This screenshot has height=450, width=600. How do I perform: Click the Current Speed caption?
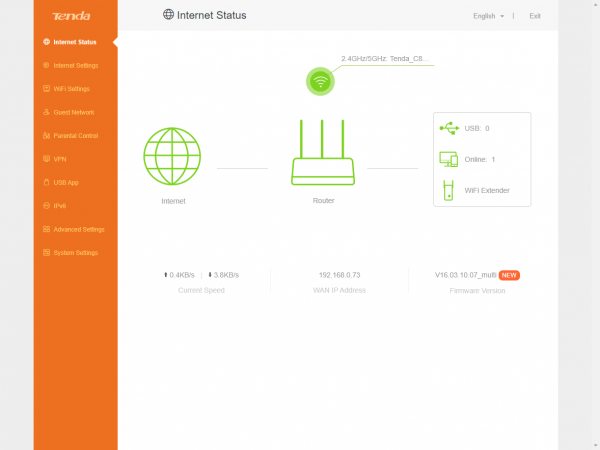coord(201,290)
